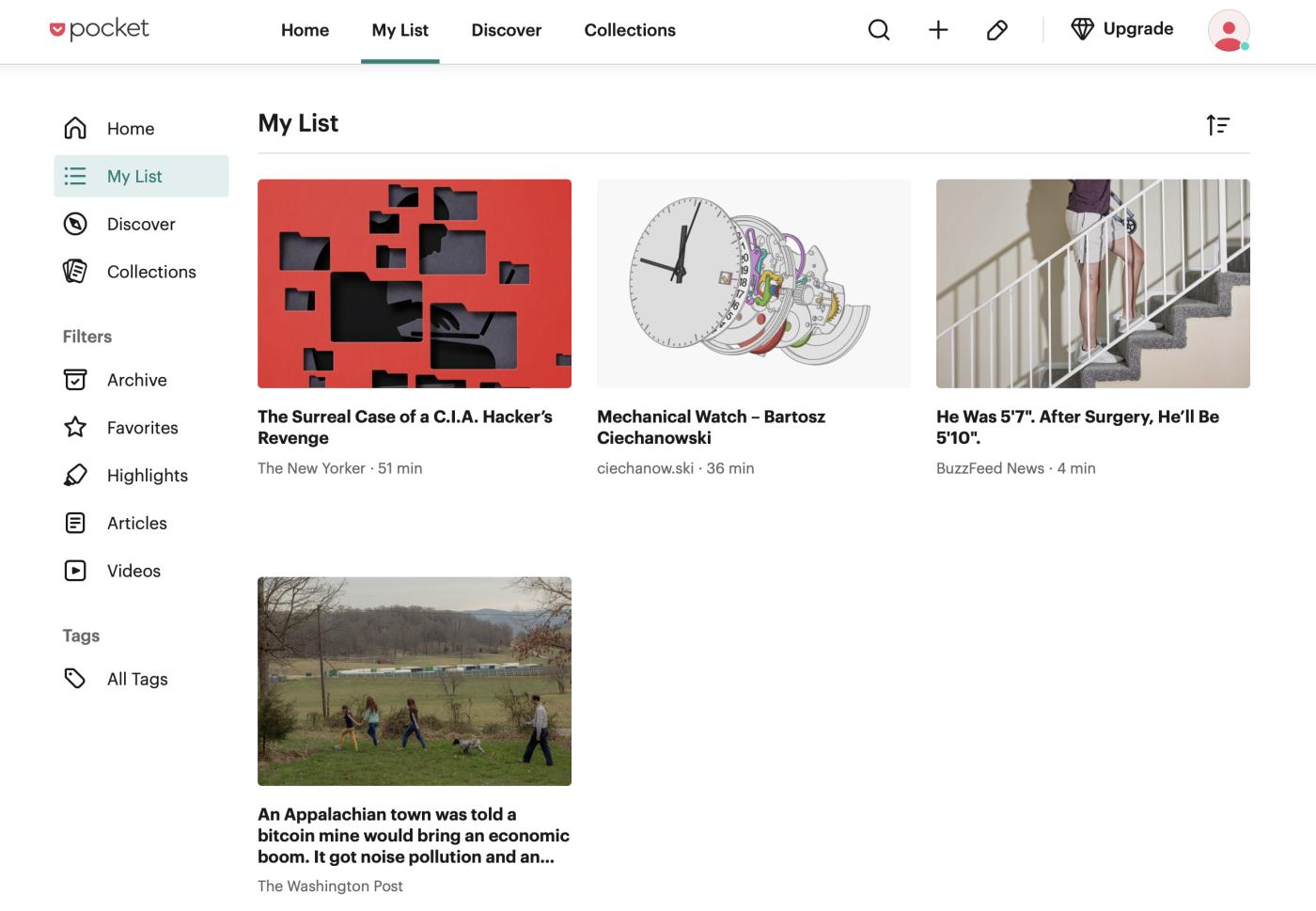Screen dimensions: 1316x911
Task: Open the Collections tab in top navigation
Action: coord(630,30)
